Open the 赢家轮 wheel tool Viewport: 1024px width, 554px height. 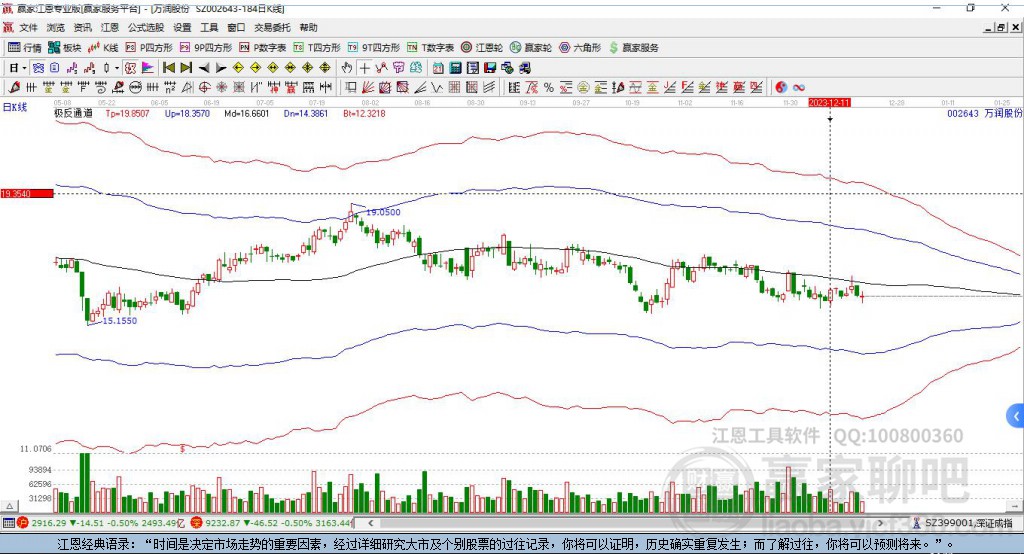tap(531, 48)
